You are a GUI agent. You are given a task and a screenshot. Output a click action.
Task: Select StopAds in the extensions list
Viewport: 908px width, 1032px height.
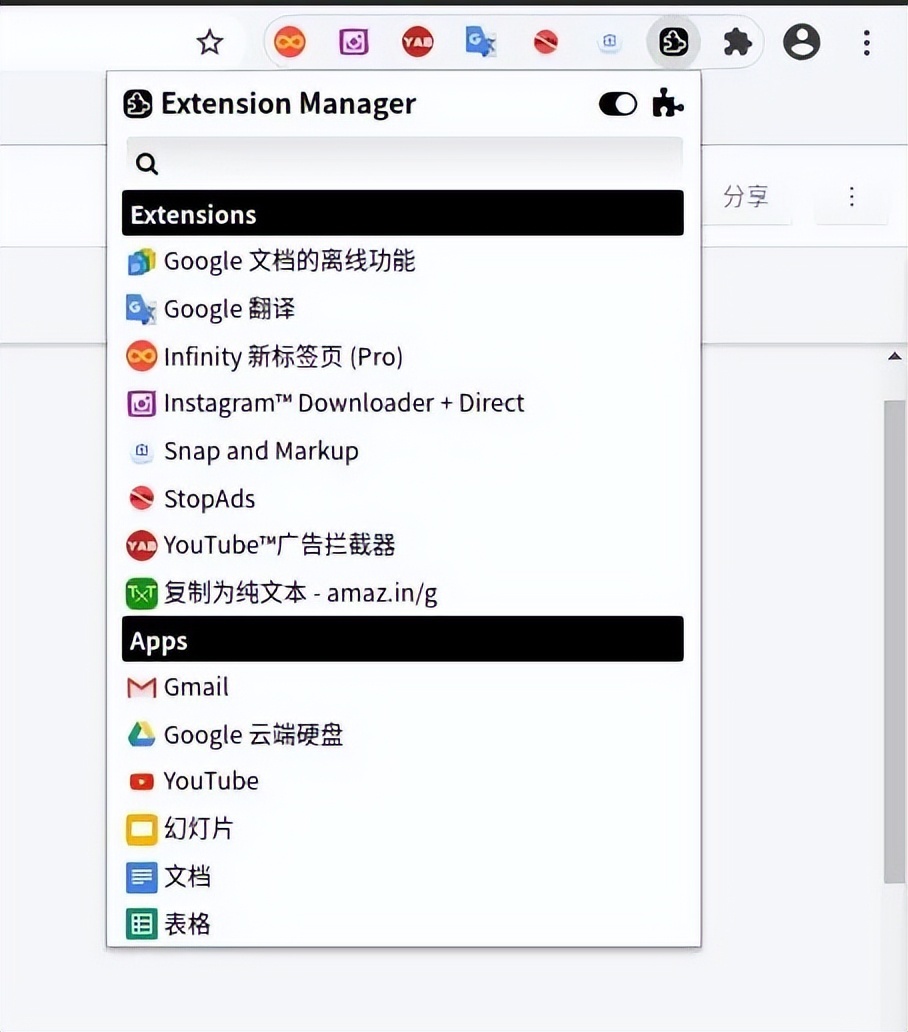(209, 498)
